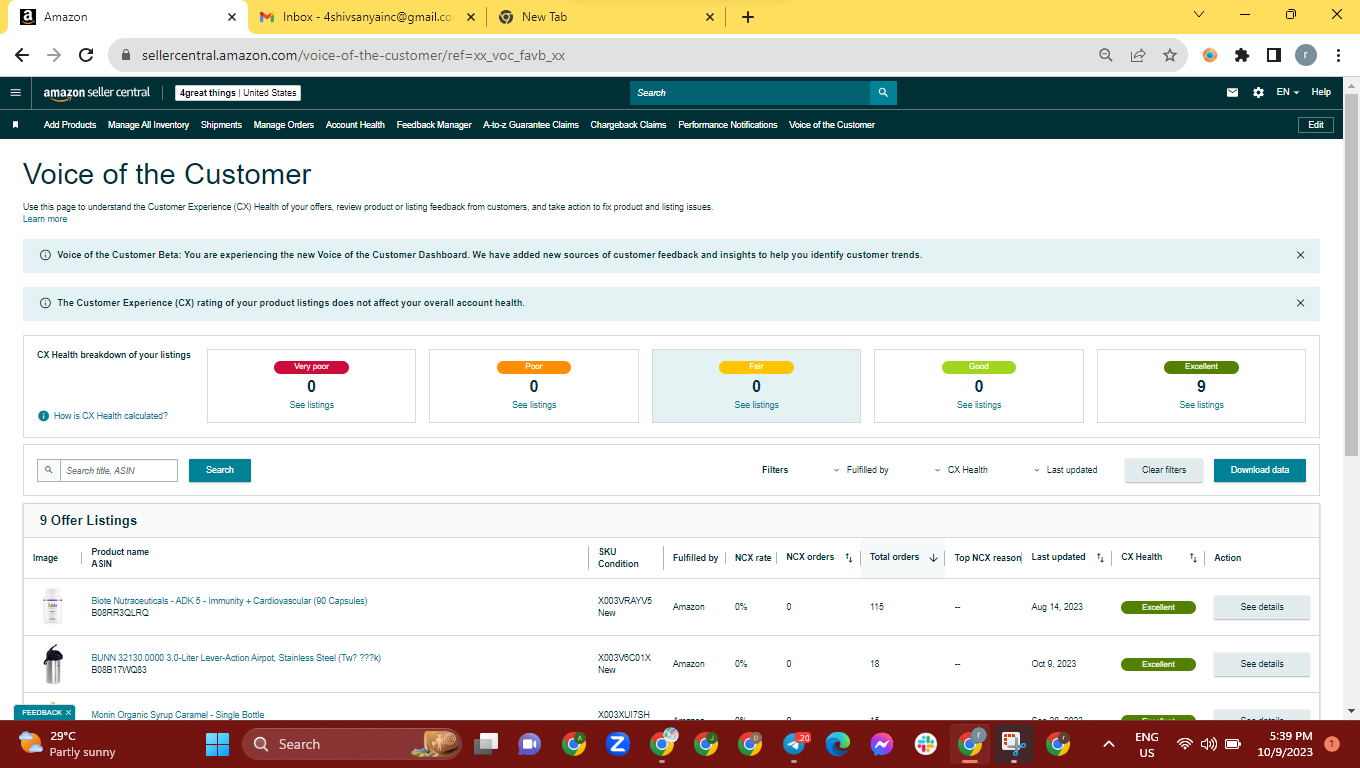Screen dimensions: 1360x768
Task: Click the Seller Central header search box
Action: coord(750,93)
